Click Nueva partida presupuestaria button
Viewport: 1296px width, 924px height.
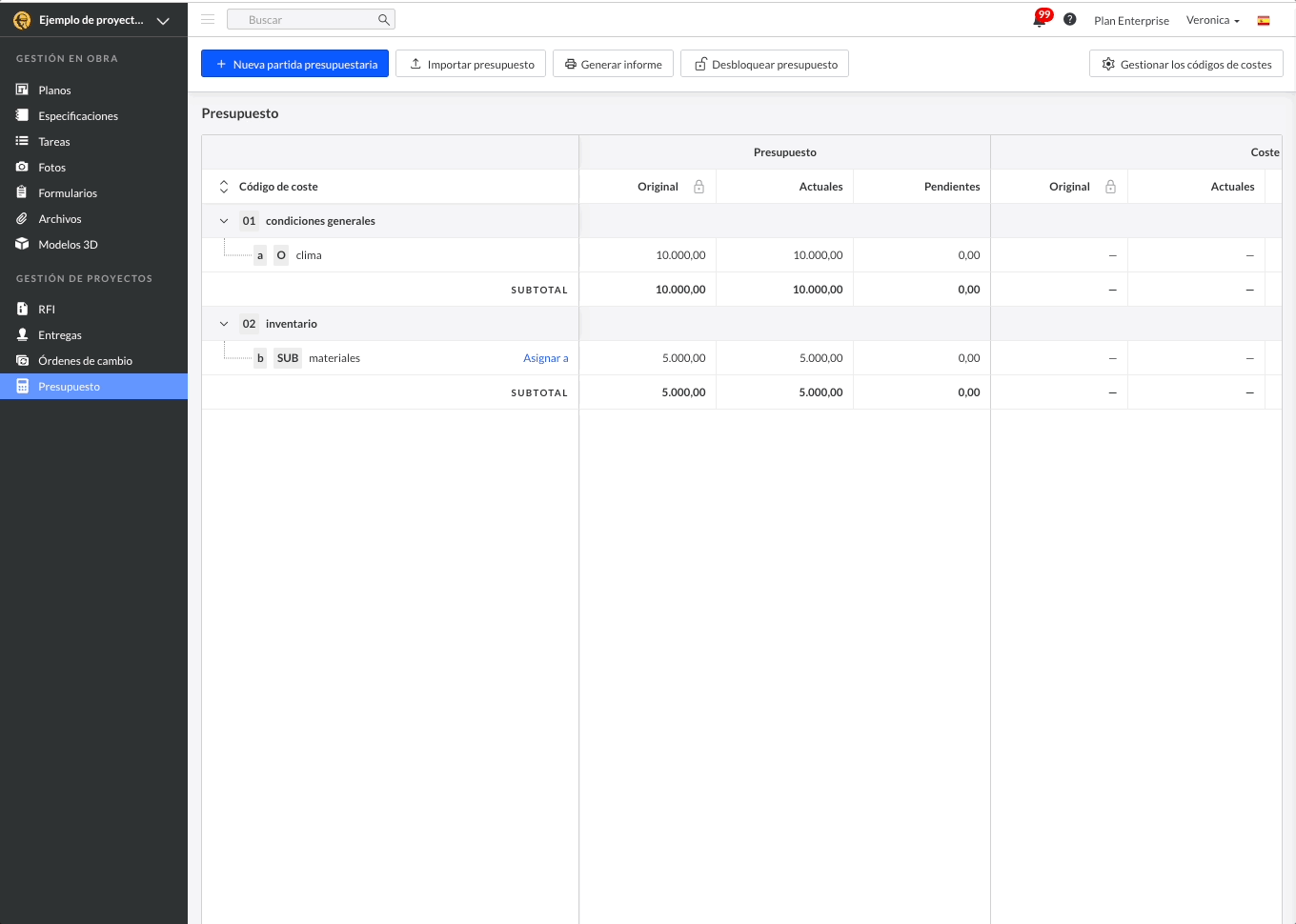[x=294, y=64]
